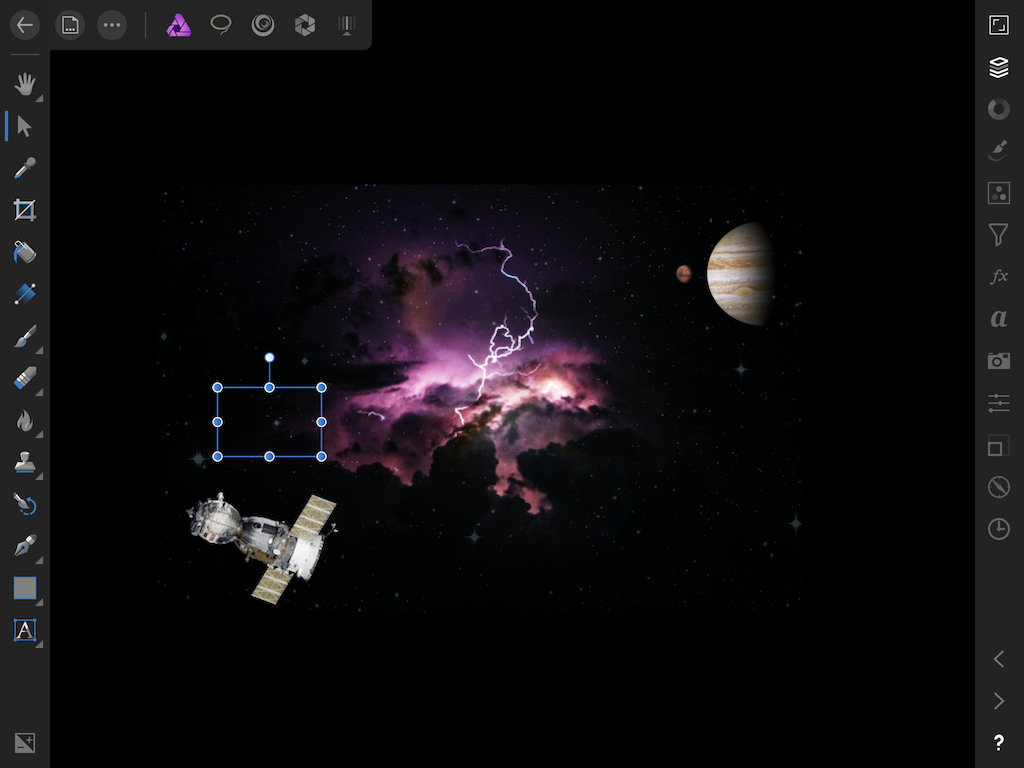Open the studio with the sliders icon
This screenshot has width=1024, height=768.
tap(999, 403)
